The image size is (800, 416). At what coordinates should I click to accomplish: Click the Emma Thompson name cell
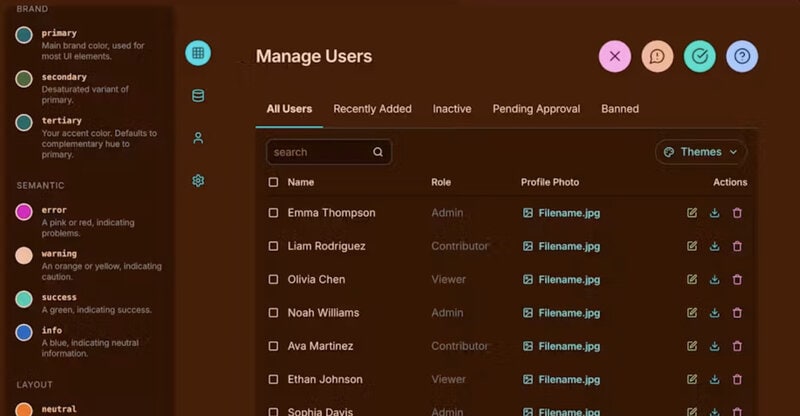[x=331, y=213]
